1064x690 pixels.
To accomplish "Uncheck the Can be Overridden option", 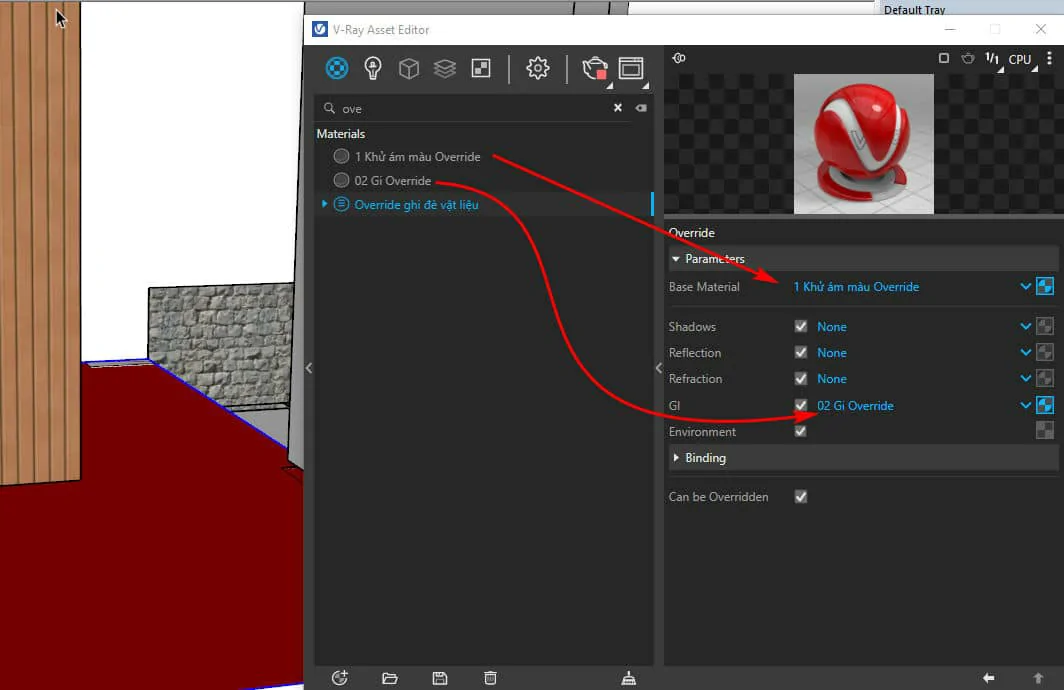I will pos(800,496).
